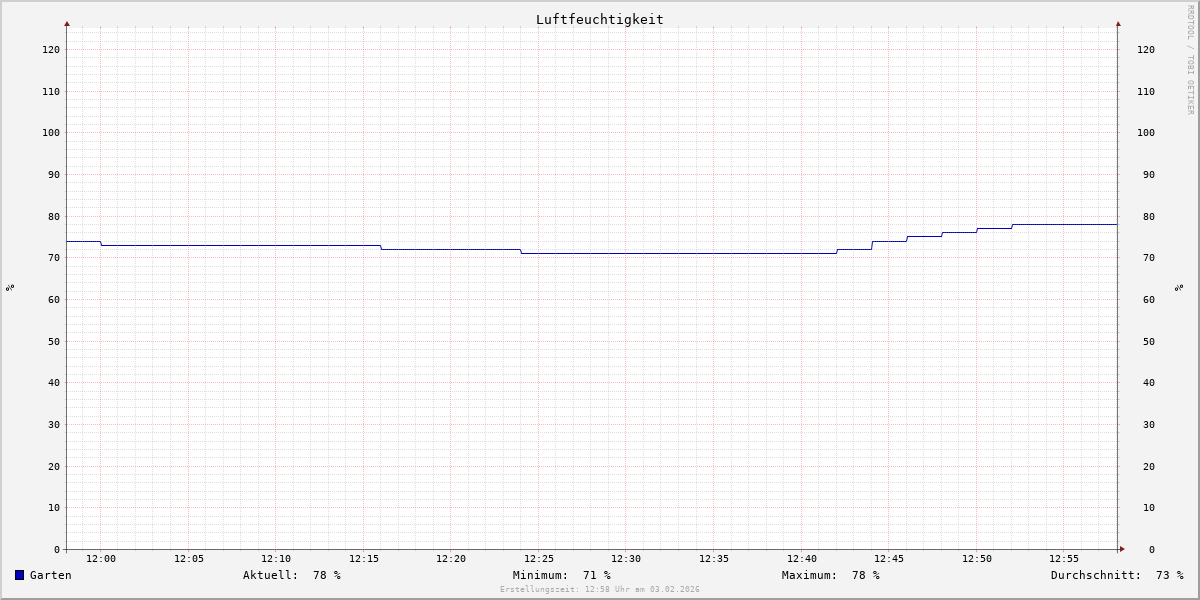
Task: Click the % unit label on the left axis
Action: (x=10, y=288)
